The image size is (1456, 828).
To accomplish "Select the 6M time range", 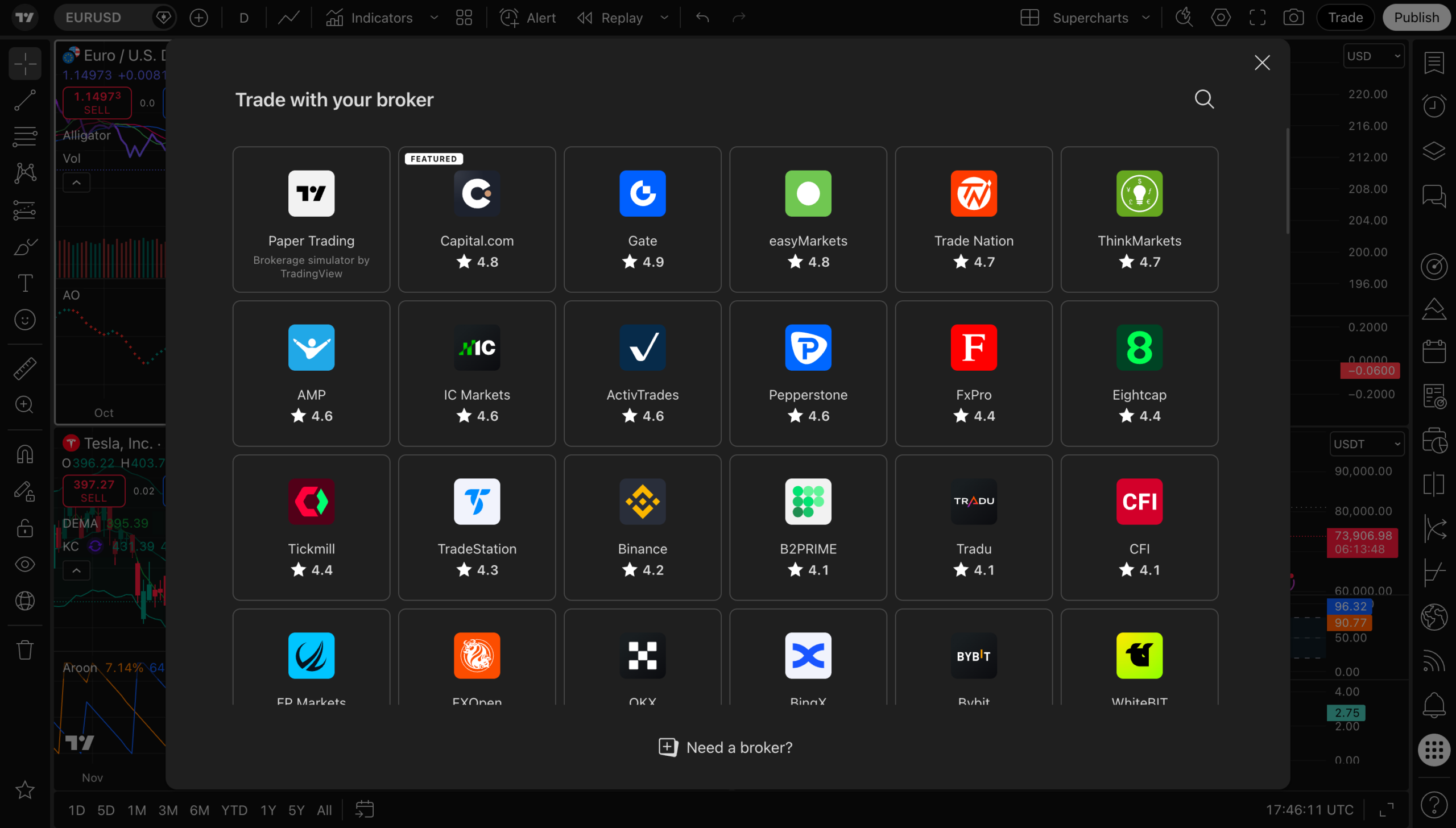I will 199,810.
